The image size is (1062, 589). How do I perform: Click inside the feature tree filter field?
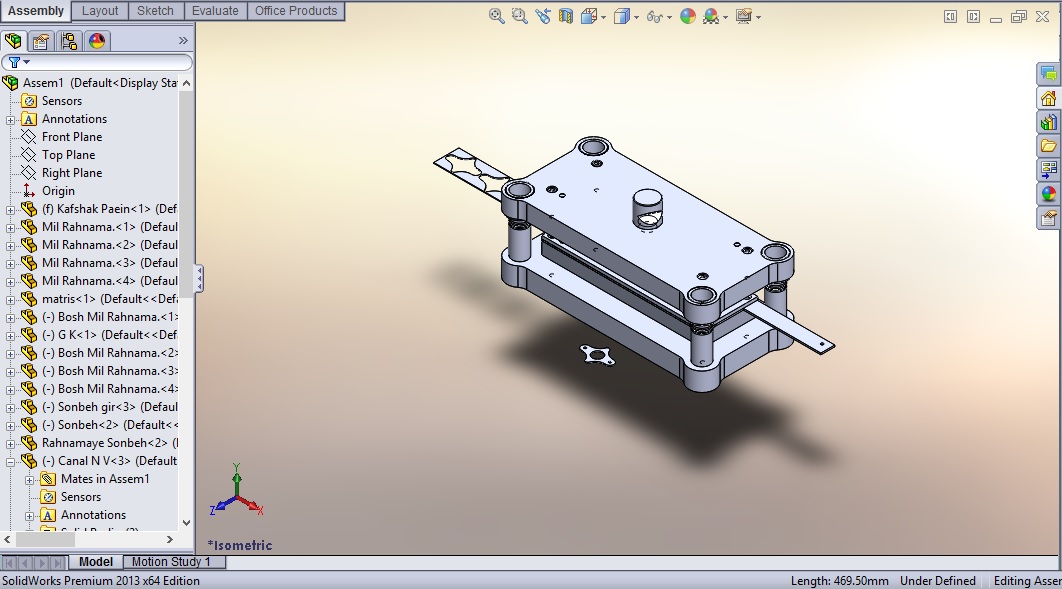click(97, 62)
